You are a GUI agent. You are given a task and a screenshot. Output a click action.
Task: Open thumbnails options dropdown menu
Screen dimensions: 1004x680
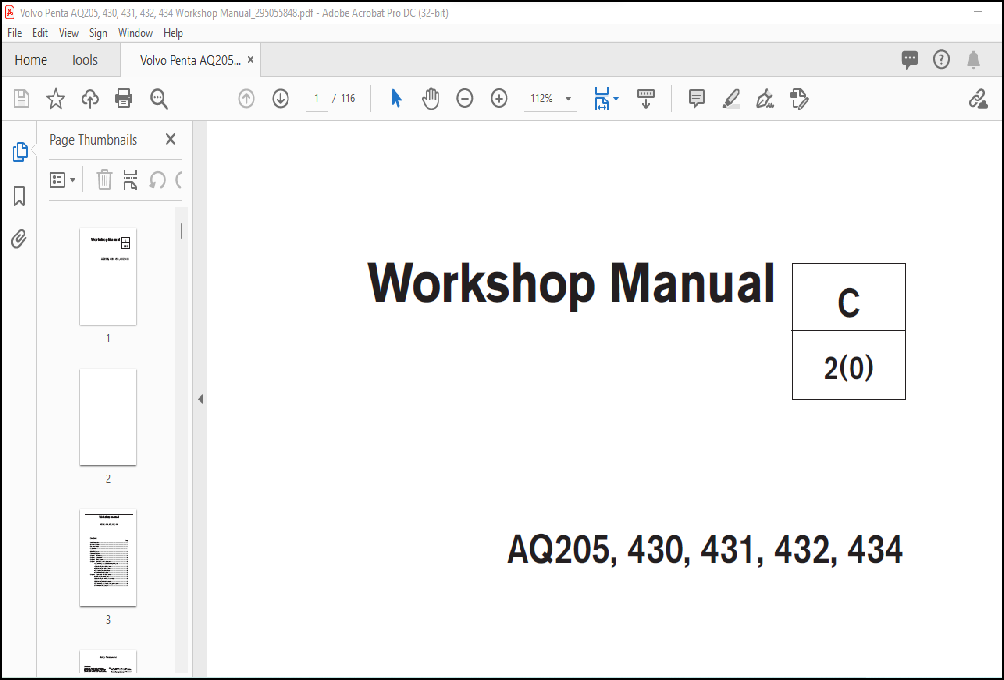(63, 180)
